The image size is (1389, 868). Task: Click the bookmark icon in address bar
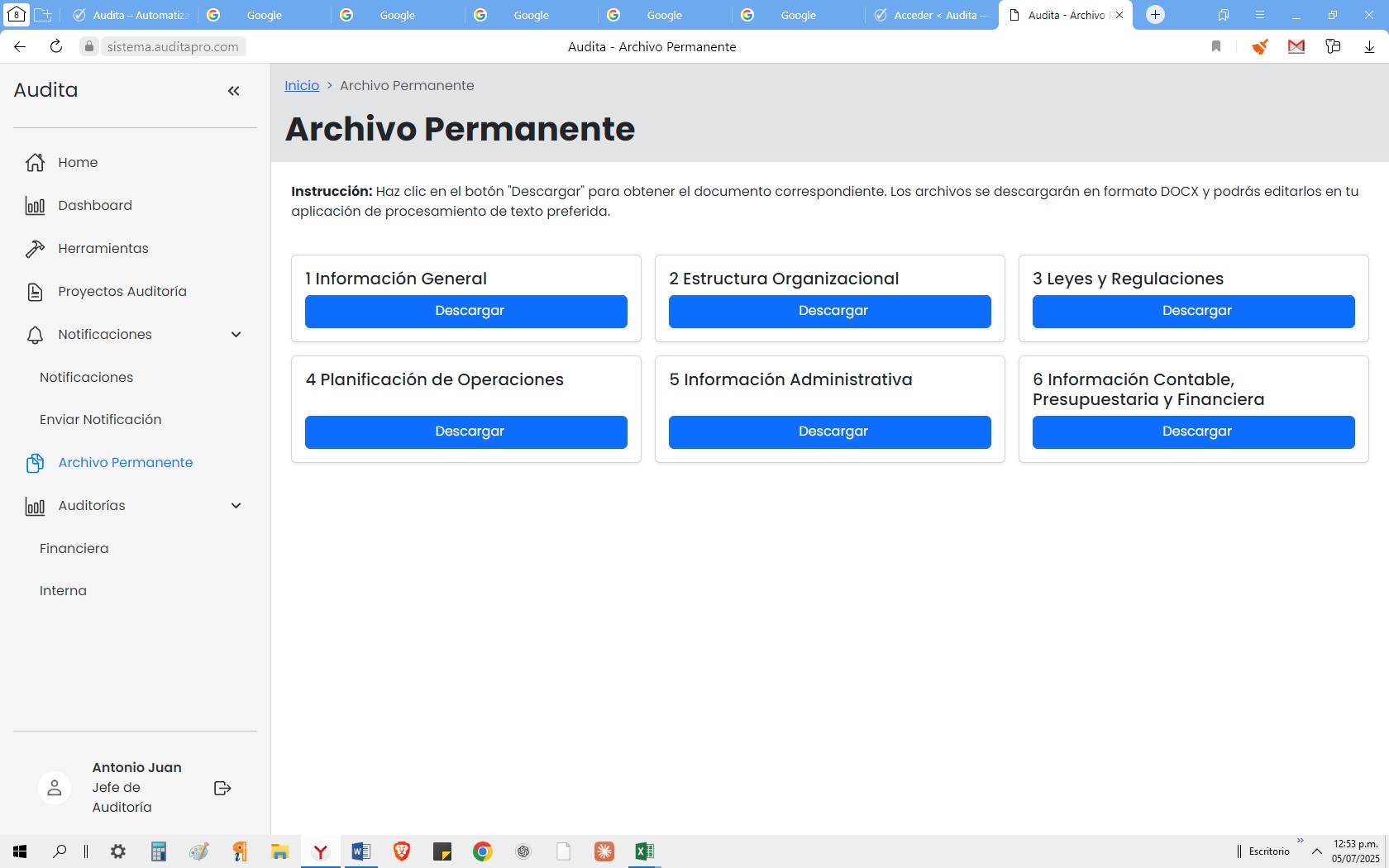click(1215, 47)
